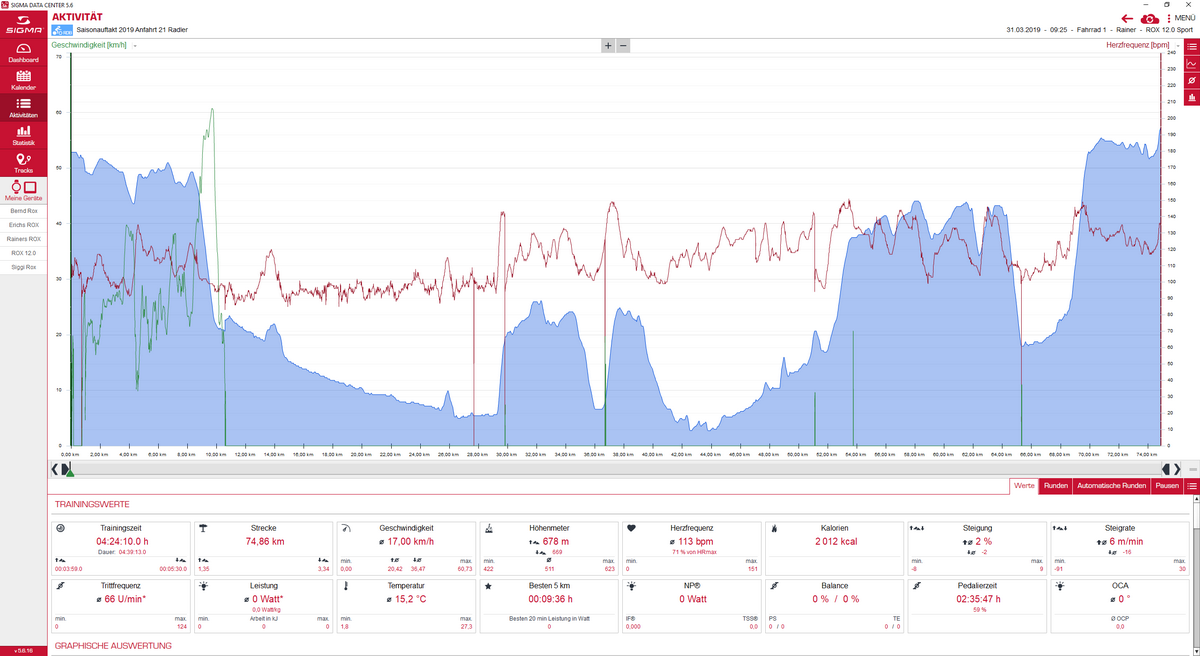Open Kalender in sidebar
The width and height of the screenshot is (1200, 656).
coord(23,80)
